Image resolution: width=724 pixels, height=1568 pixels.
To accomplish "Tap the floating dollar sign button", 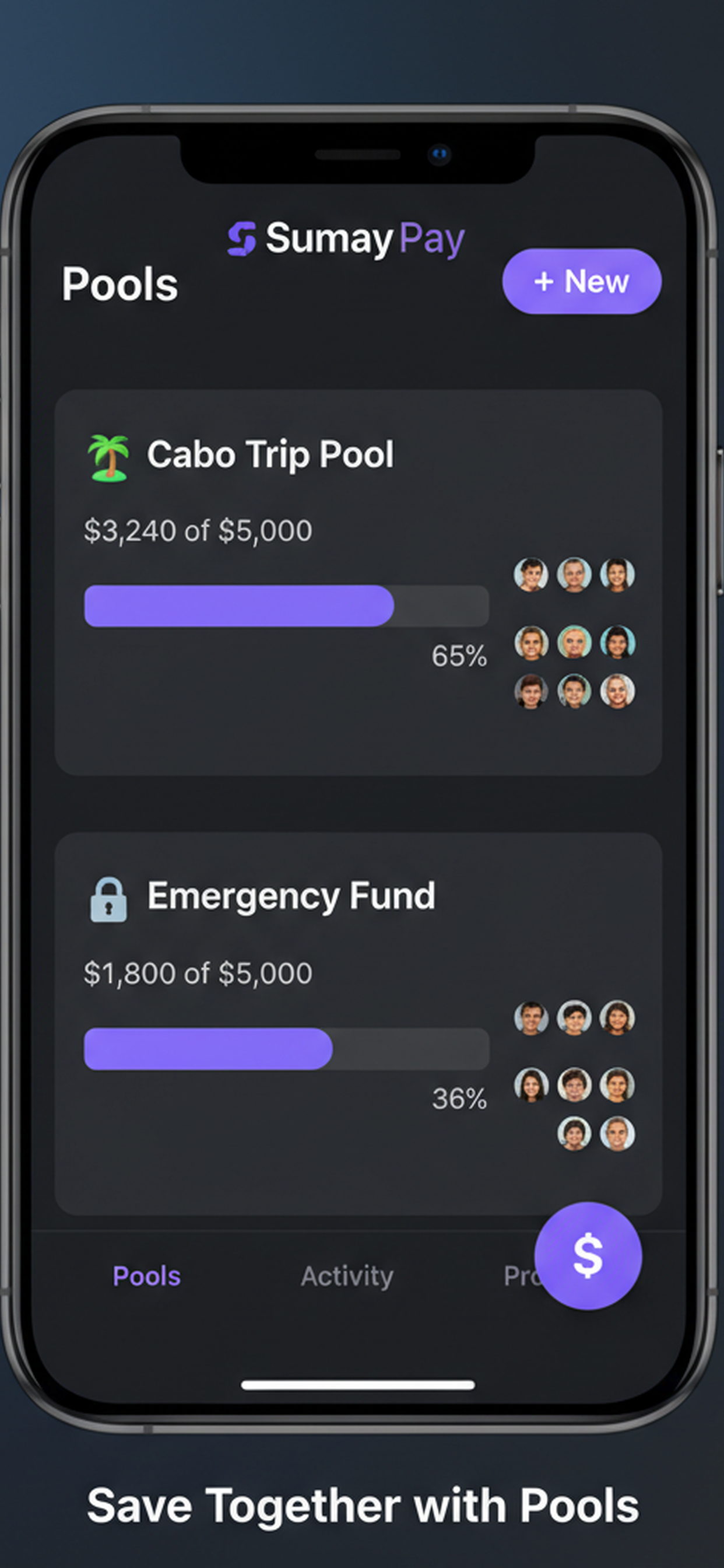I will 588,1256.
